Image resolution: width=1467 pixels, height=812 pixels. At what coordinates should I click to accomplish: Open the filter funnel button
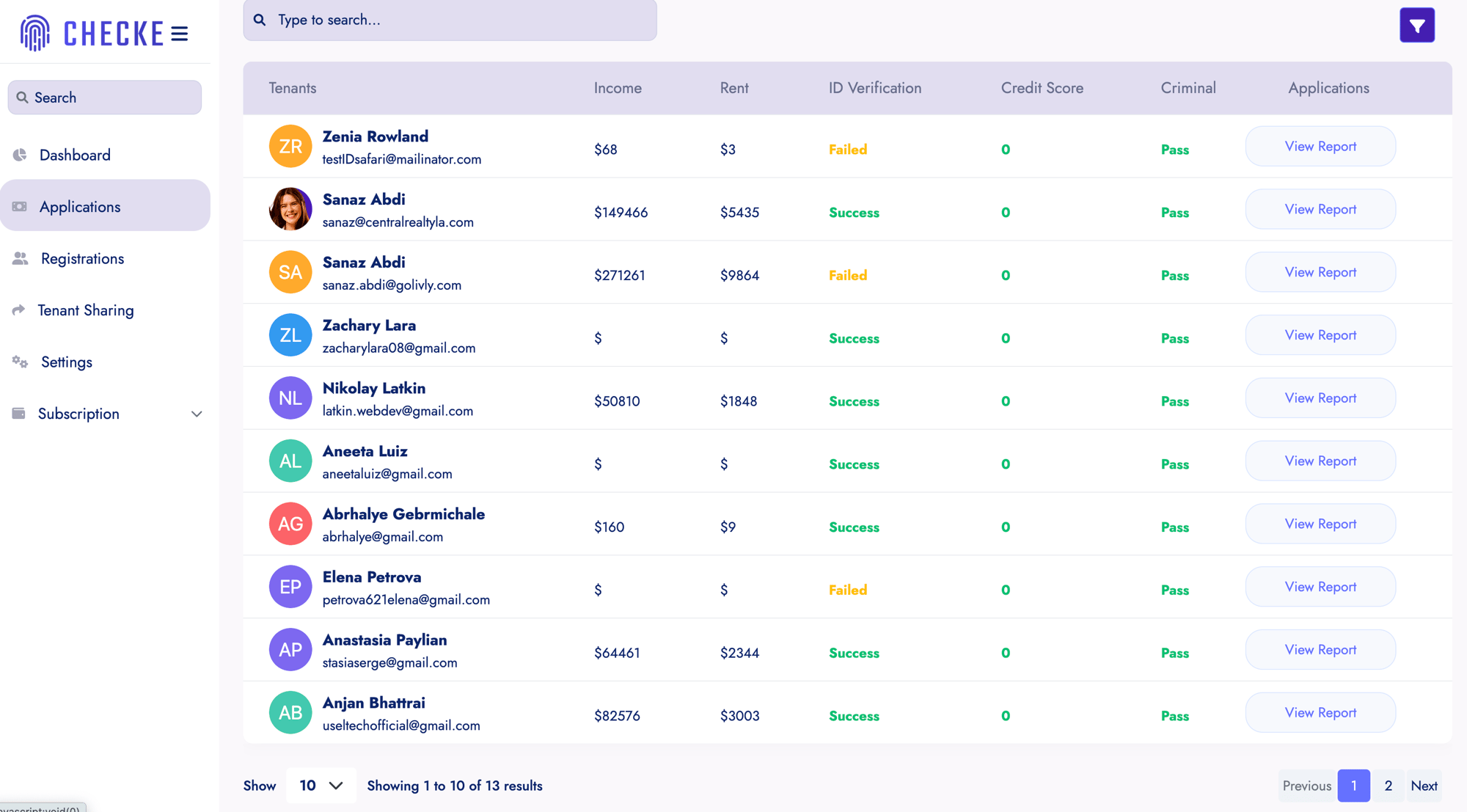[1416, 26]
